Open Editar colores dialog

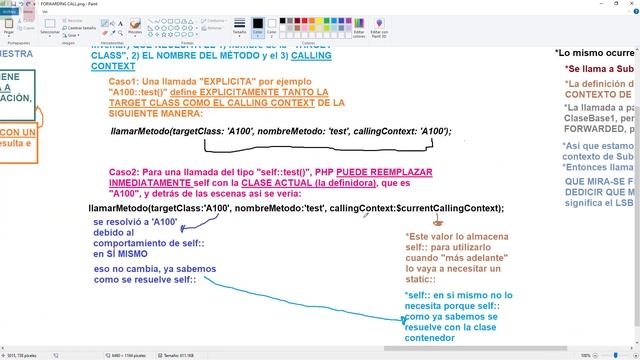pos(359,28)
